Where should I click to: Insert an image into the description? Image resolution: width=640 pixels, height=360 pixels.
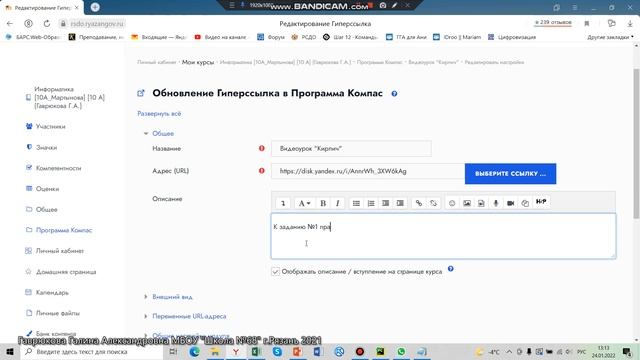[x=467, y=203]
